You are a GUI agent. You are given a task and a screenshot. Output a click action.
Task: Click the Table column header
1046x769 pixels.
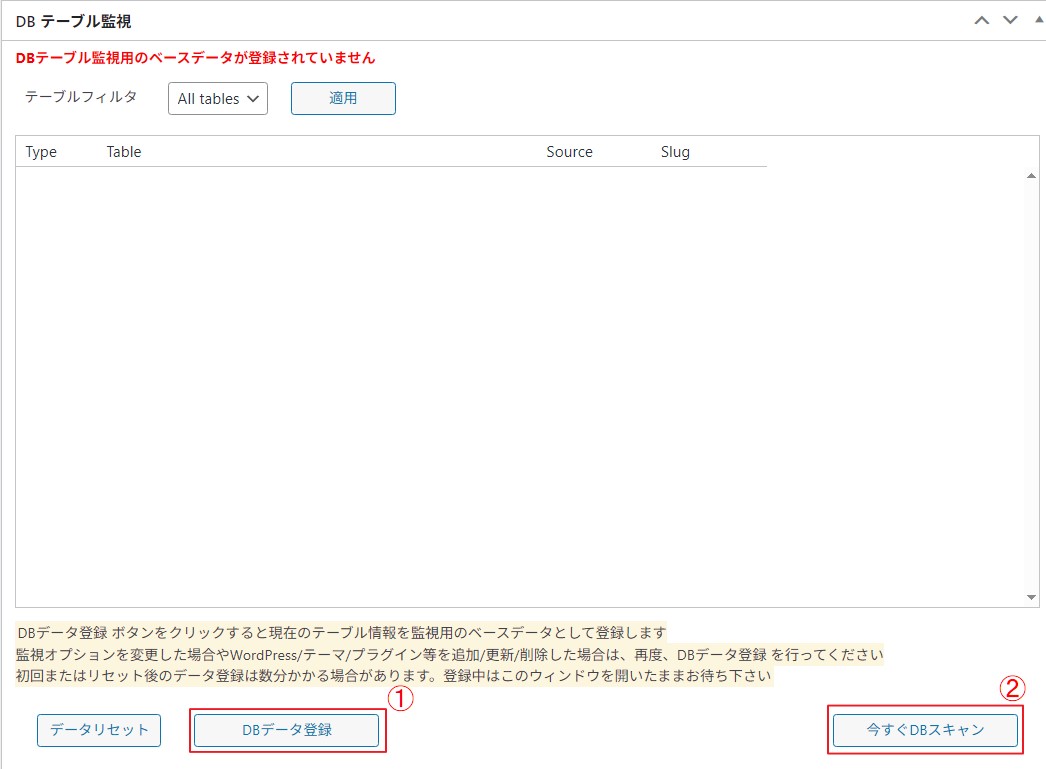pos(124,152)
